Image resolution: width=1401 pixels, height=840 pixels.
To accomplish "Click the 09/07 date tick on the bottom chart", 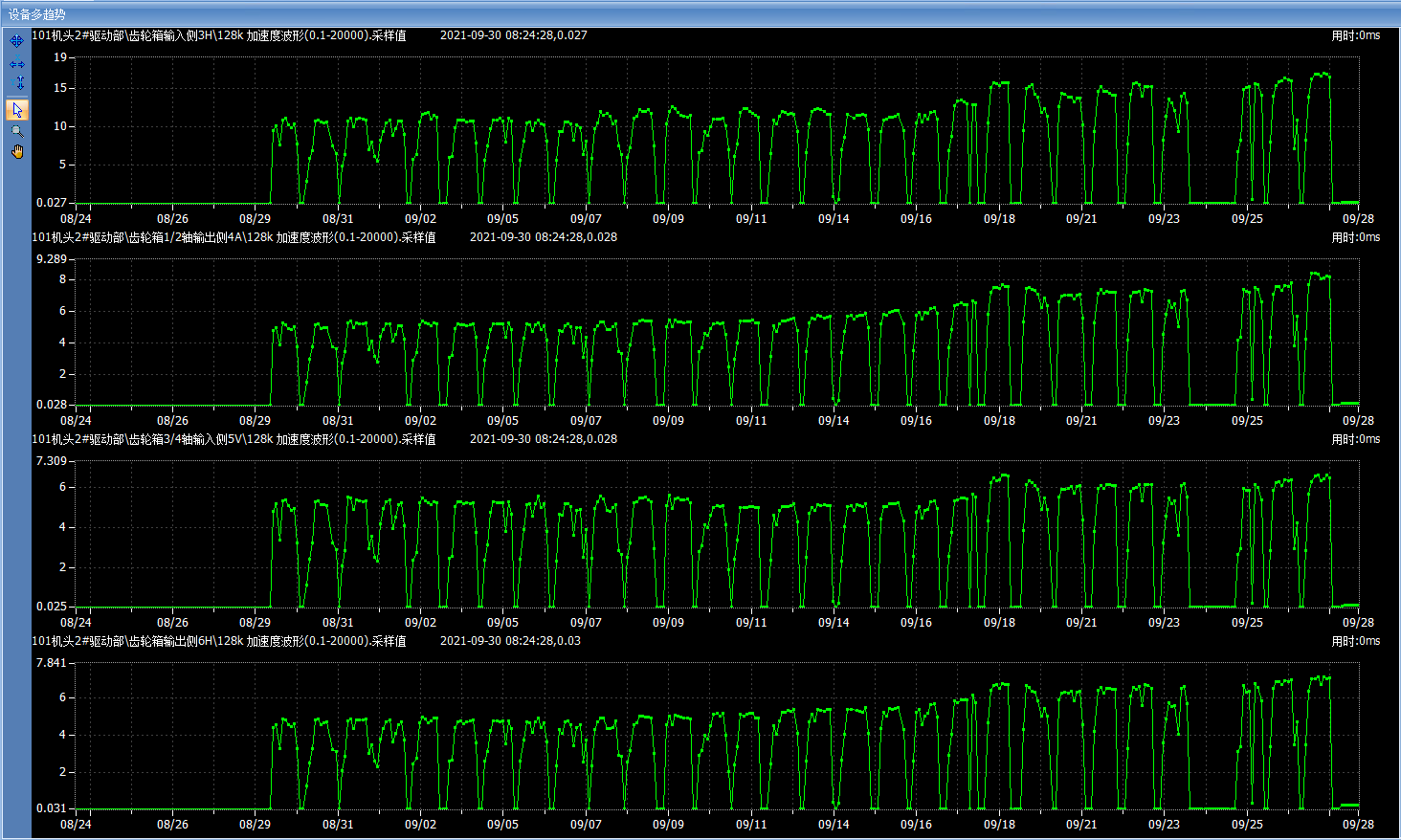I will 586,825.
